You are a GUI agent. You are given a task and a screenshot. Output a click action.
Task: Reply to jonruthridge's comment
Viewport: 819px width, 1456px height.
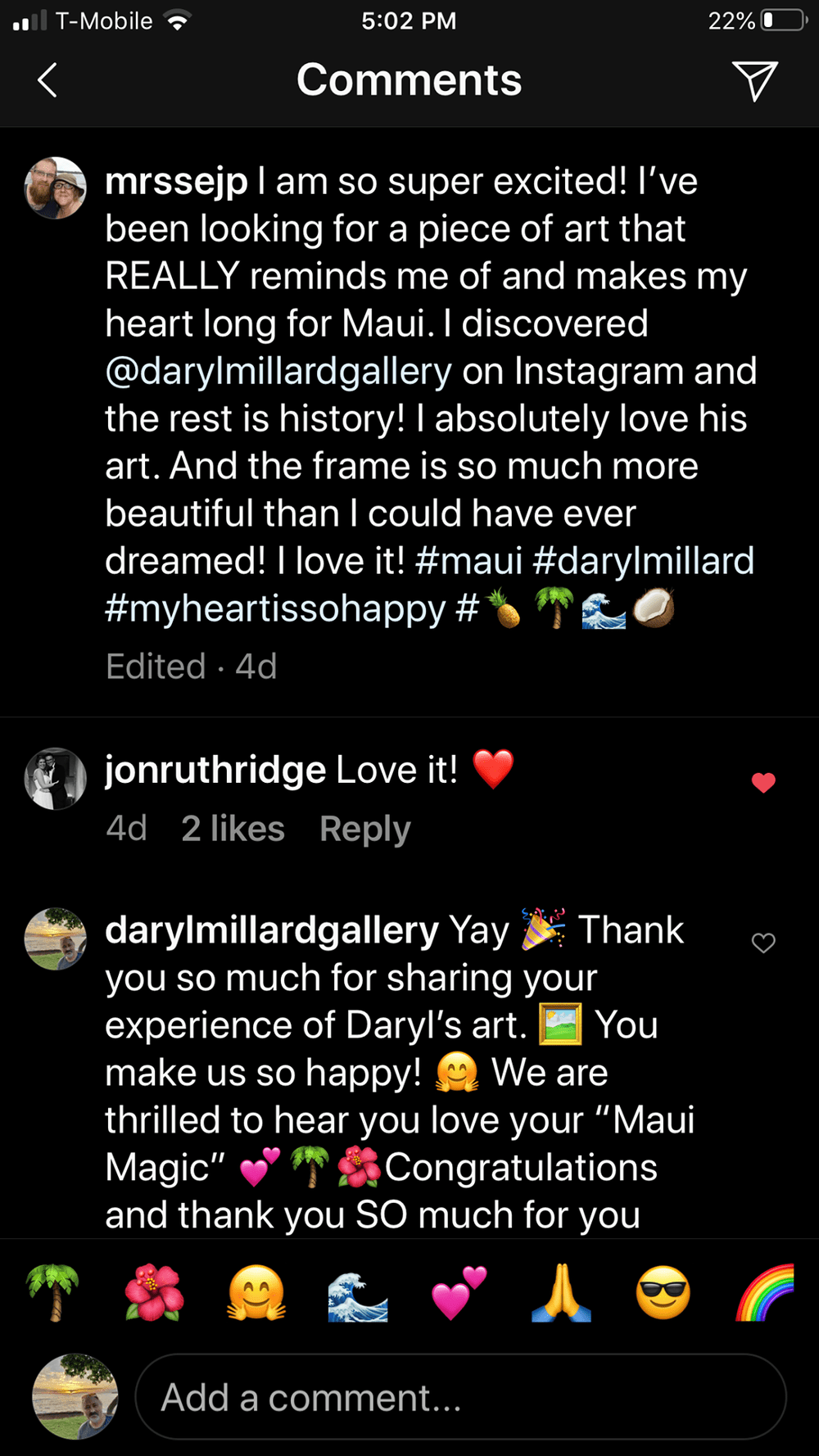pyautogui.click(x=364, y=829)
